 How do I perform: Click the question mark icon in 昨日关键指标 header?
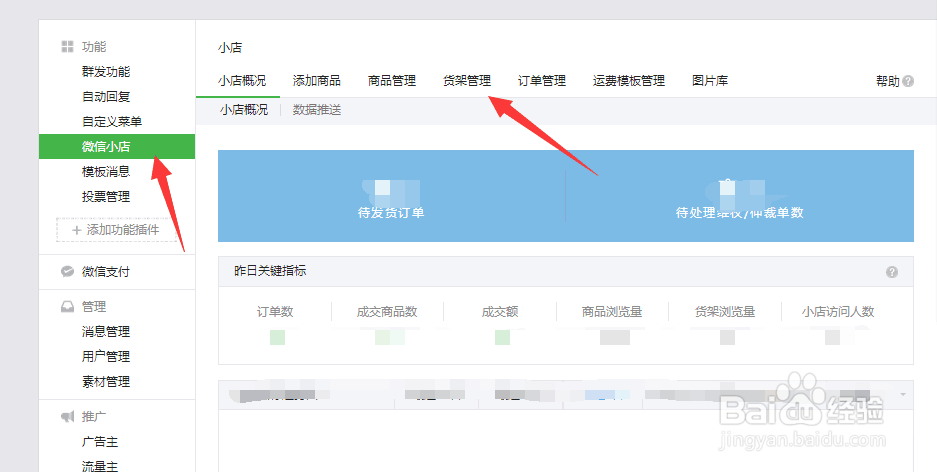(892, 272)
